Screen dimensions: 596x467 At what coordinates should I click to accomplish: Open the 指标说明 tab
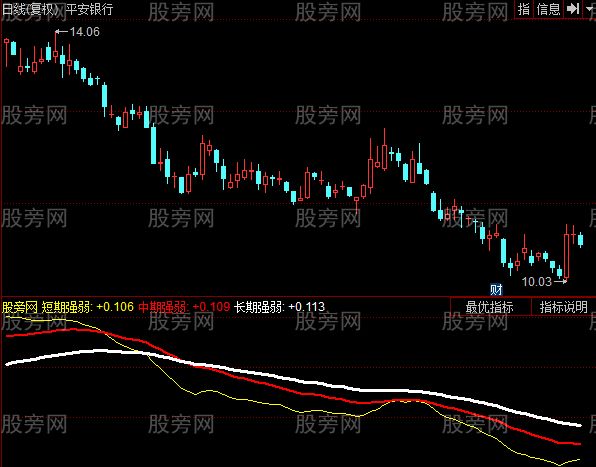click(563, 307)
